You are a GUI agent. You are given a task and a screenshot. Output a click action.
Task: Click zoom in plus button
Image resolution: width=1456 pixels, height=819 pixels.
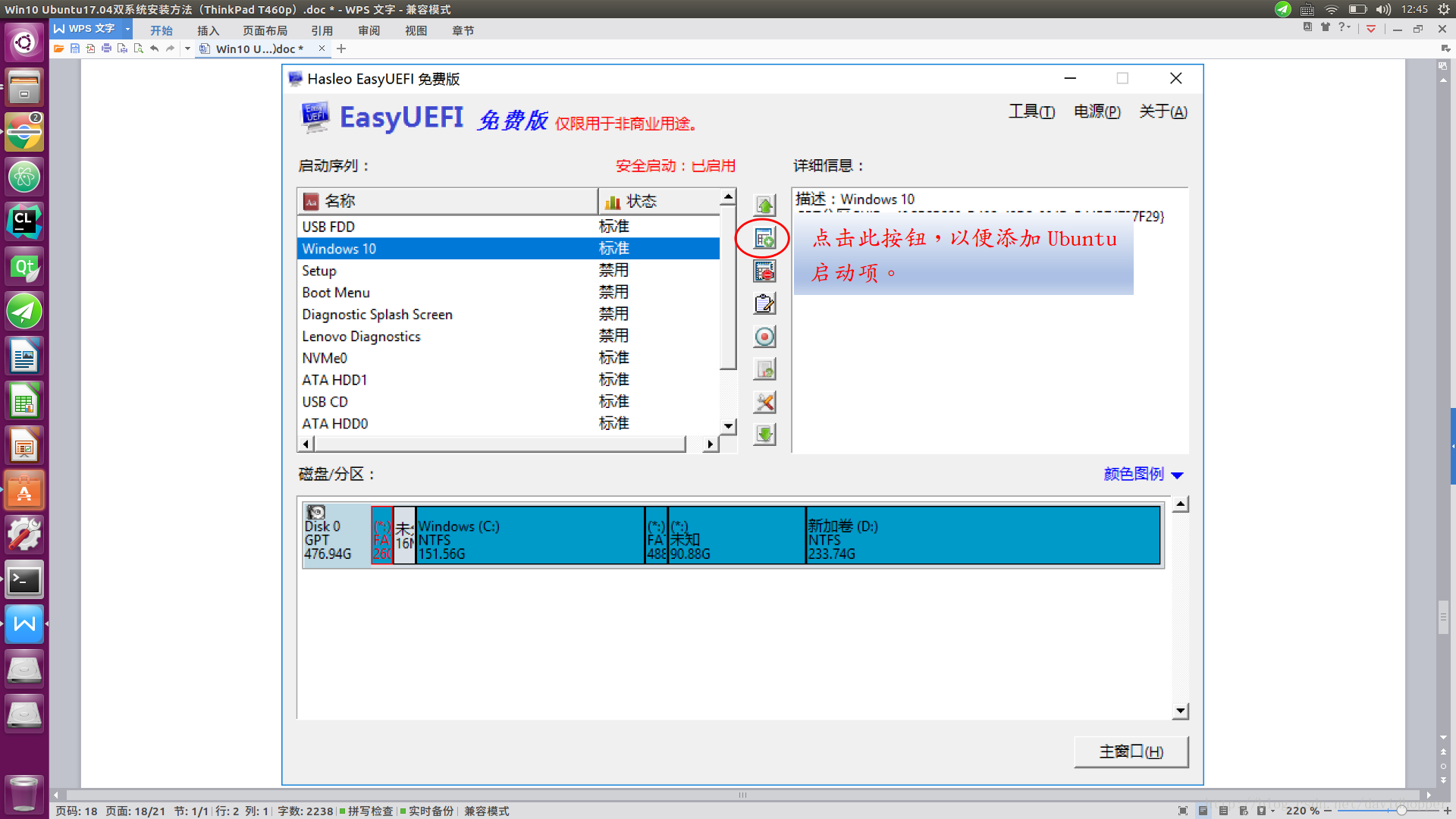(x=1447, y=811)
